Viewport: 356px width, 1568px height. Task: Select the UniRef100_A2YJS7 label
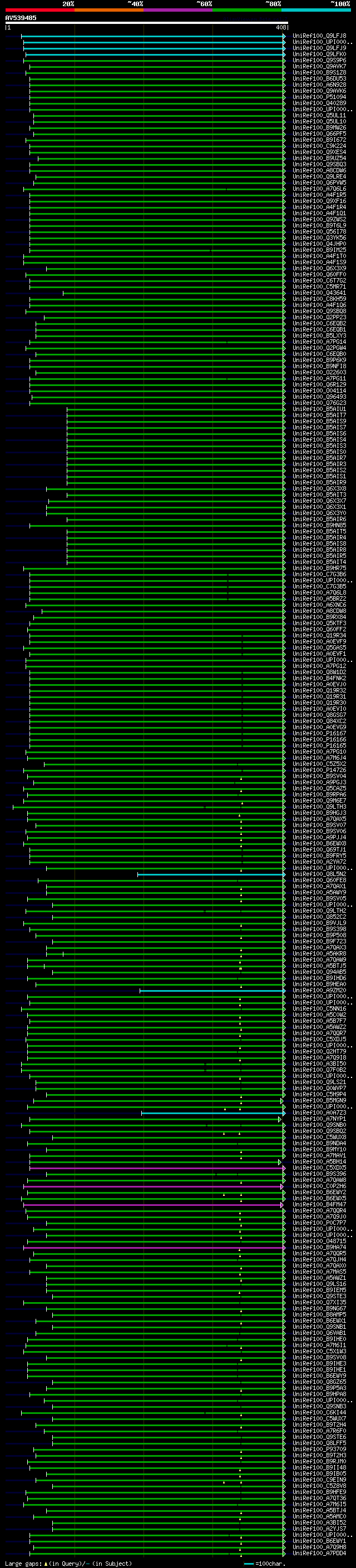(319, 1529)
